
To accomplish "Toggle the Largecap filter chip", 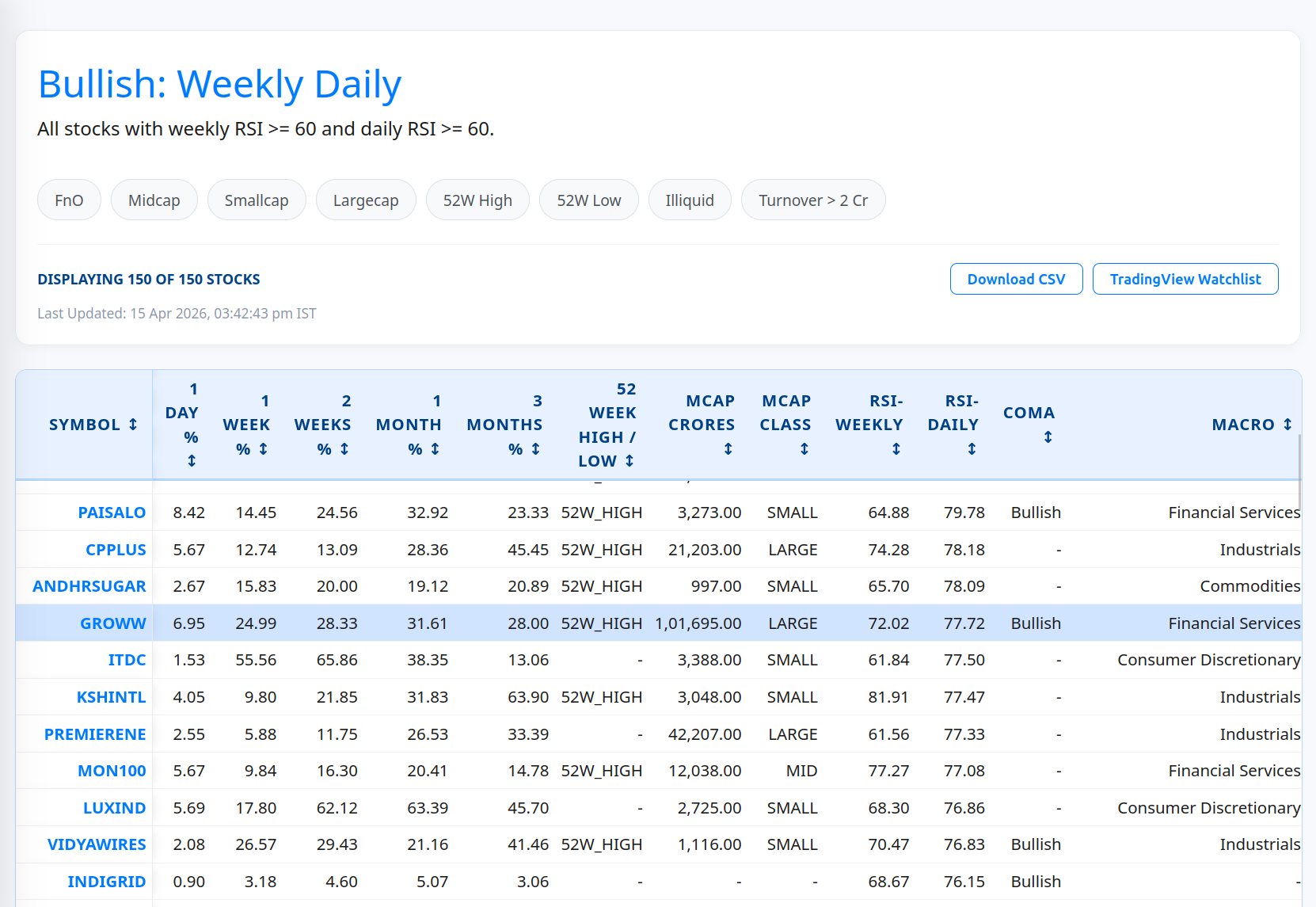I will 366,200.
